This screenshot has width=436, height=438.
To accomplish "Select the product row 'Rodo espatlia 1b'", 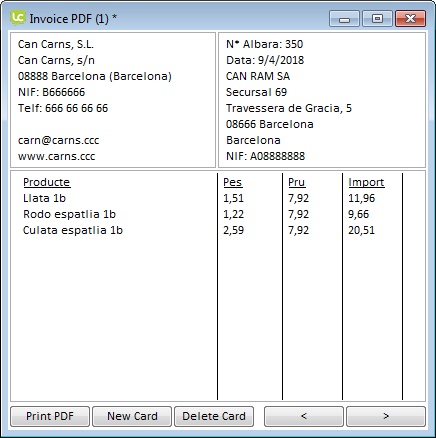I will pyautogui.click(x=69, y=214).
